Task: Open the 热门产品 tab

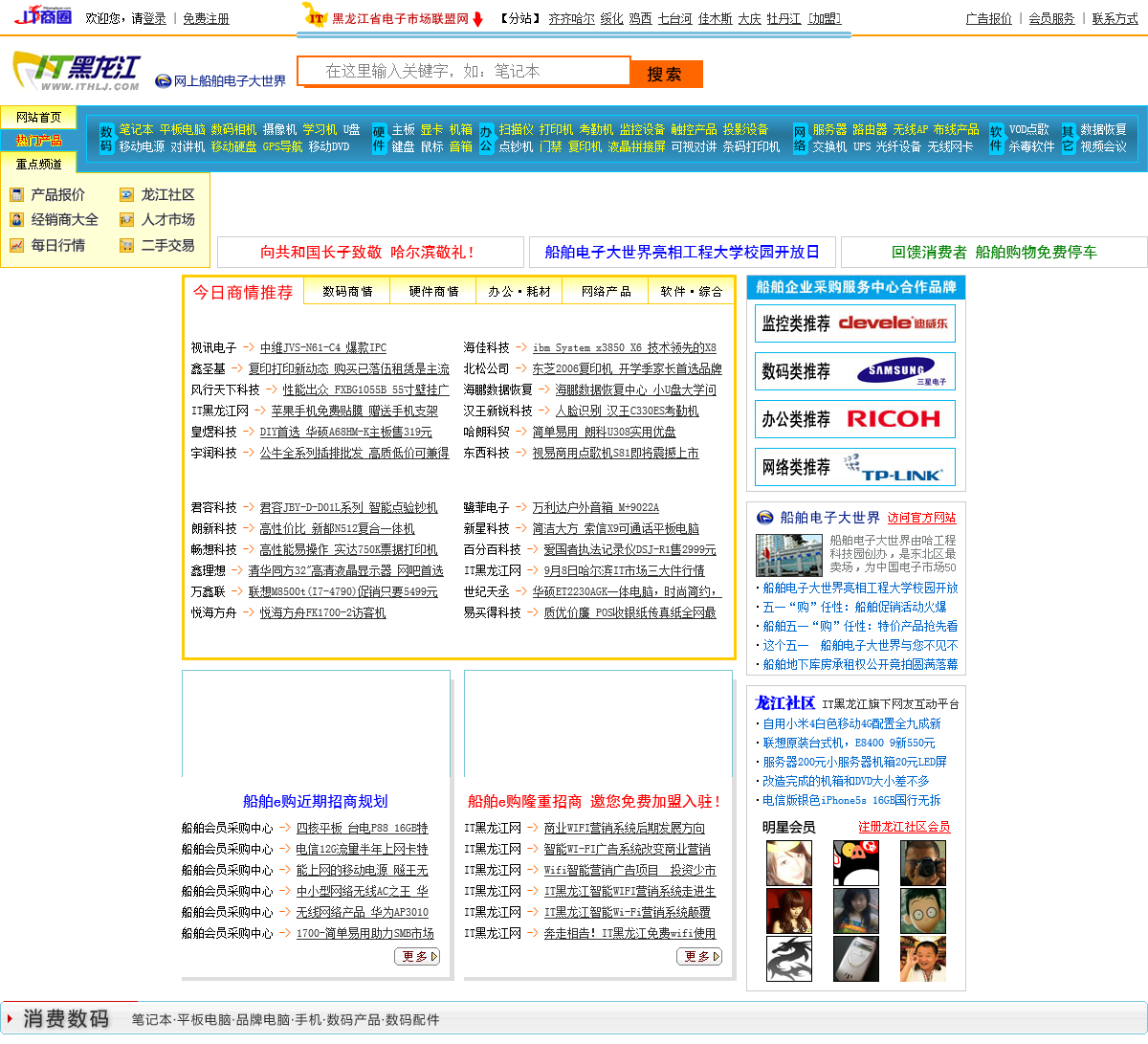Action: point(38,140)
